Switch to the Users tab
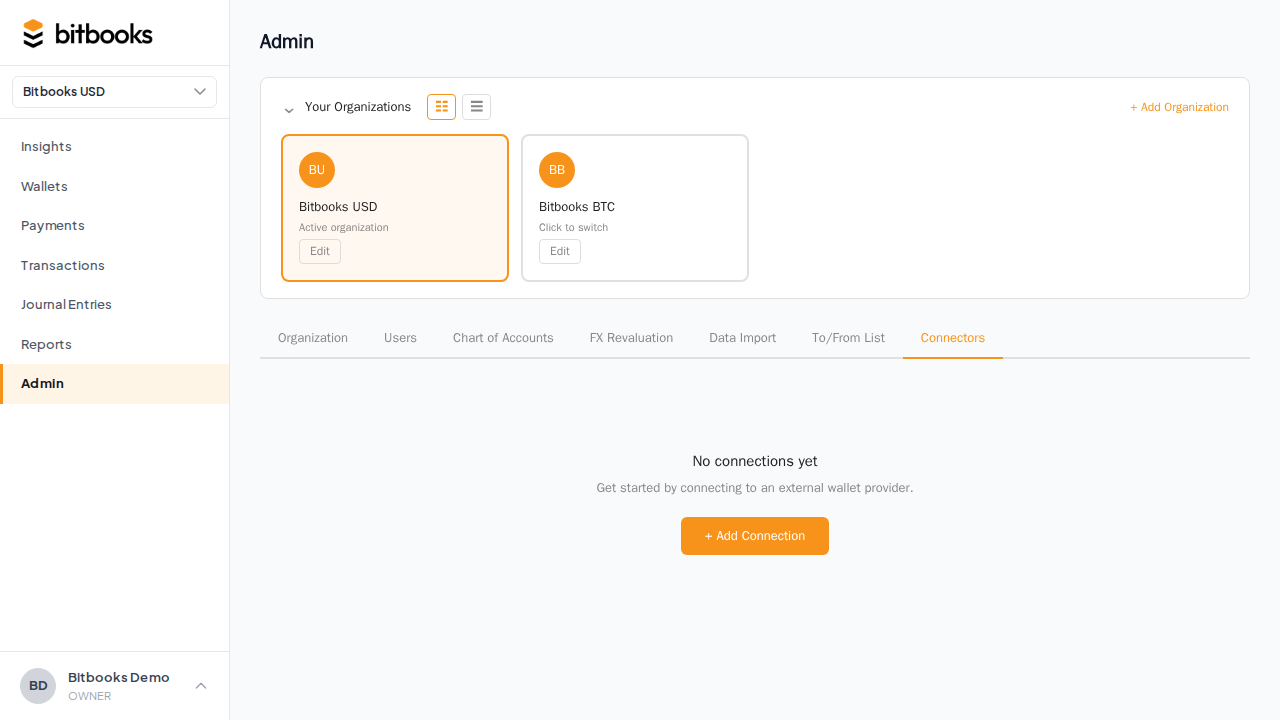The width and height of the screenshot is (1280, 720). point(400,338)
